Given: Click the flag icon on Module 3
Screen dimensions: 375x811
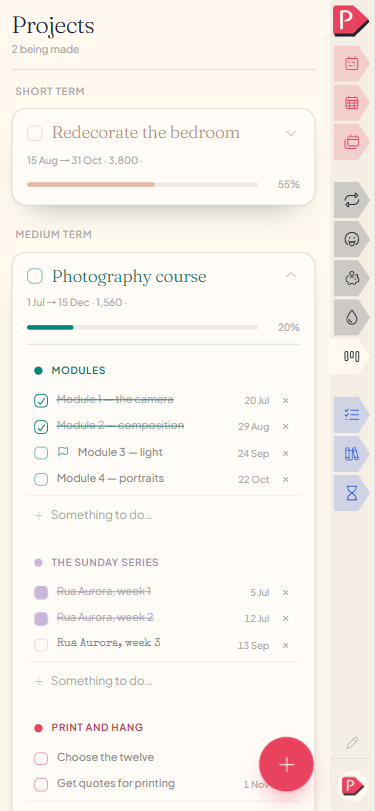Looking at the screenshot, I should click(63, 452).
